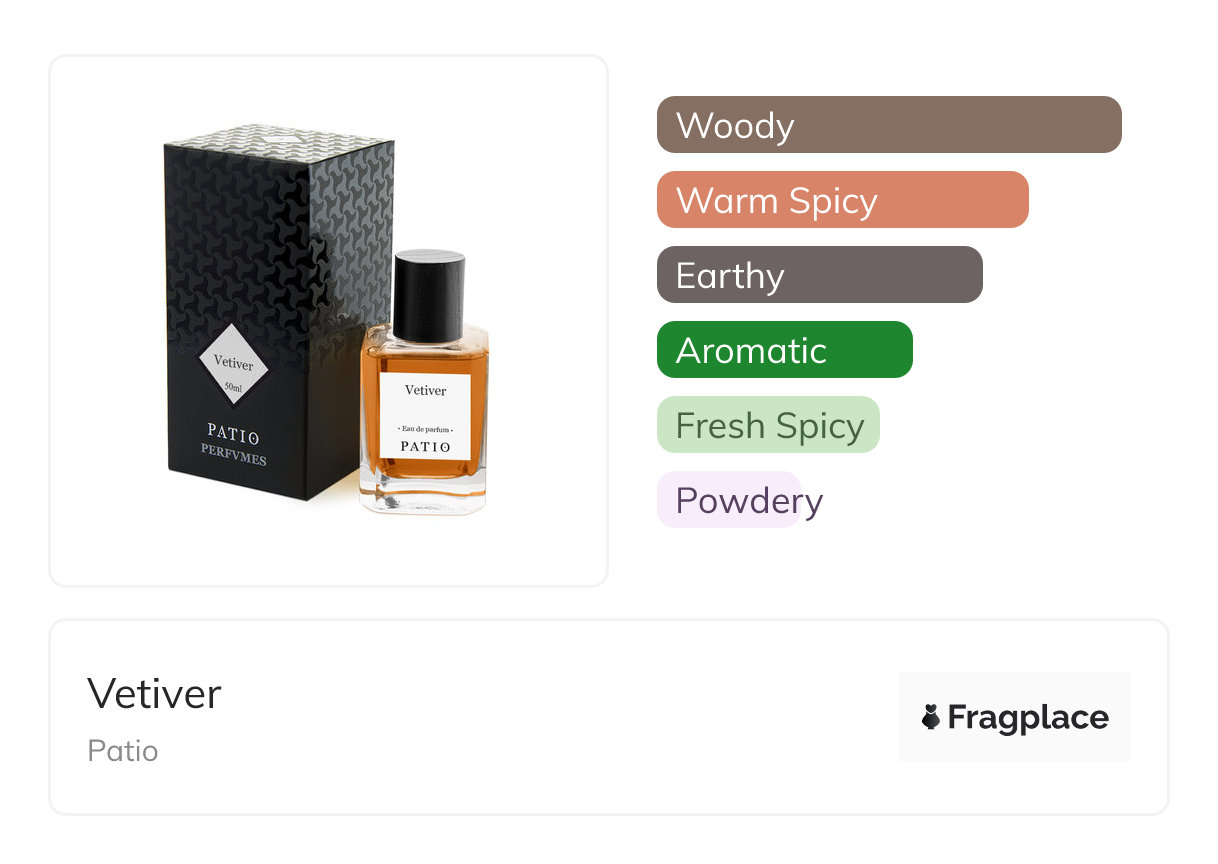The width and height of the screenshot is (1218, 864).
Task: Open the Vetiver fragrance title link
Action: pyautogui.click(x=154, y=693)
